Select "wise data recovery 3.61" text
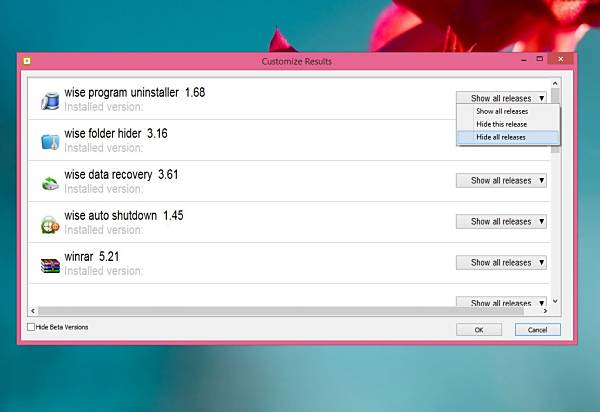Screen dimensions: 600x412 coord(121,174)
